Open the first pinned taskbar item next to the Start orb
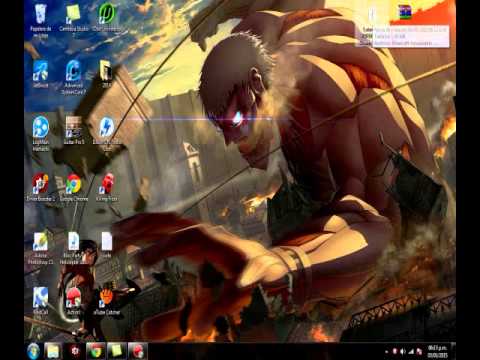This screenshot has height=360, width=480. point(53,351)
